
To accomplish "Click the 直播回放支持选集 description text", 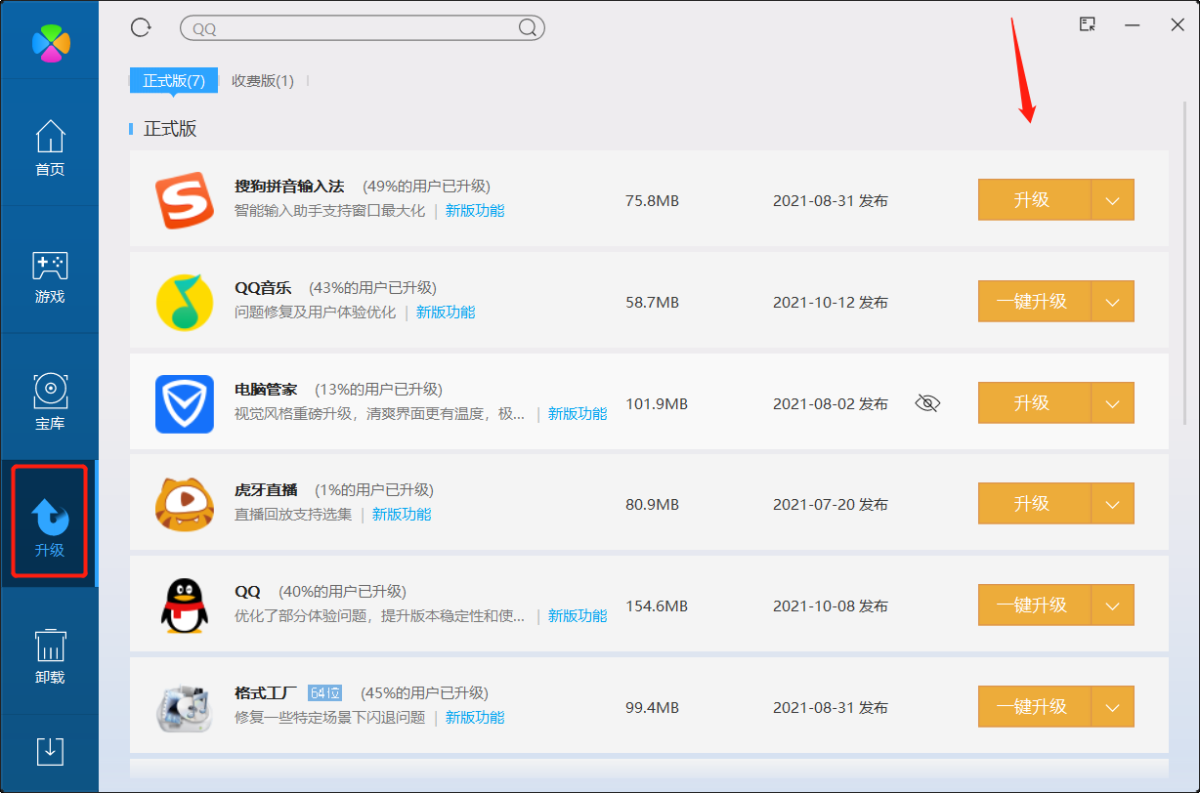I will (x=293, y=514).
